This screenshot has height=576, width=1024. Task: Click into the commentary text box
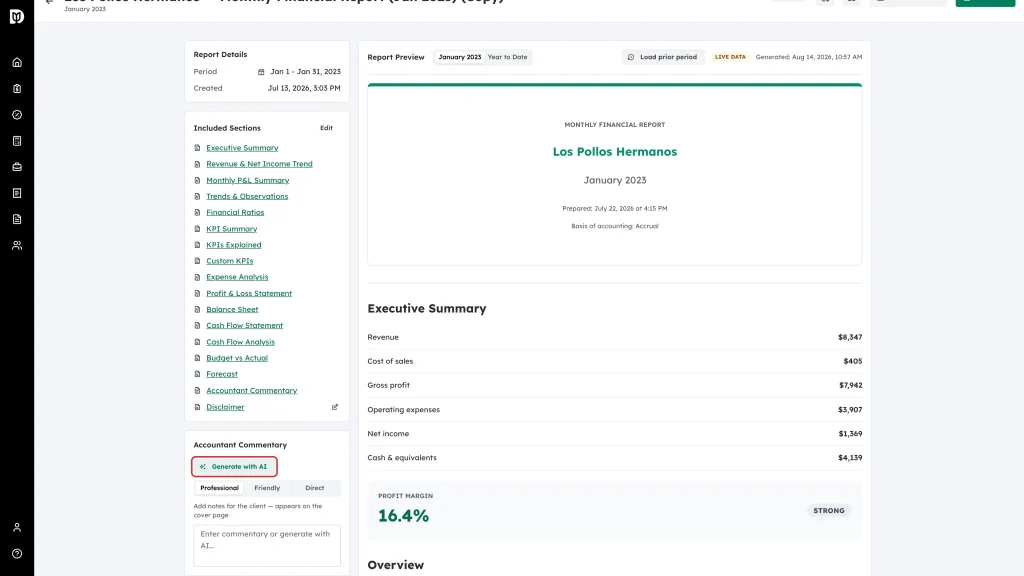pyautogui.click(x=267, y=545)
